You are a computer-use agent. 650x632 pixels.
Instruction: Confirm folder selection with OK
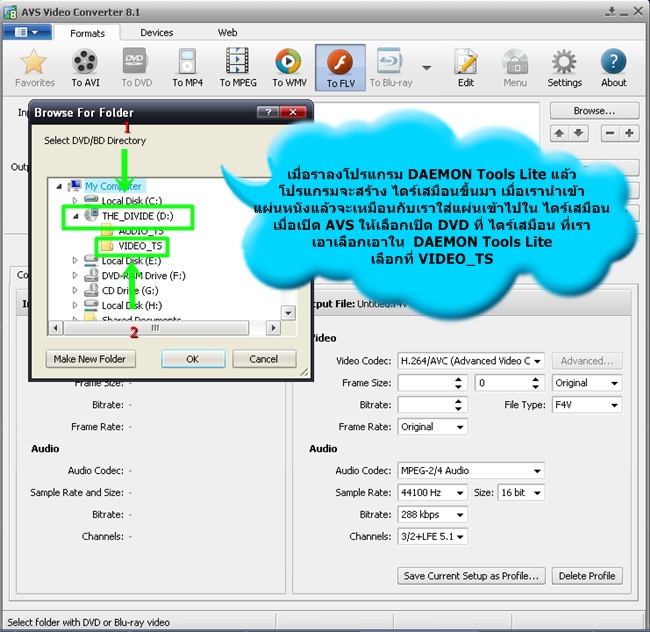click(193, 359)
